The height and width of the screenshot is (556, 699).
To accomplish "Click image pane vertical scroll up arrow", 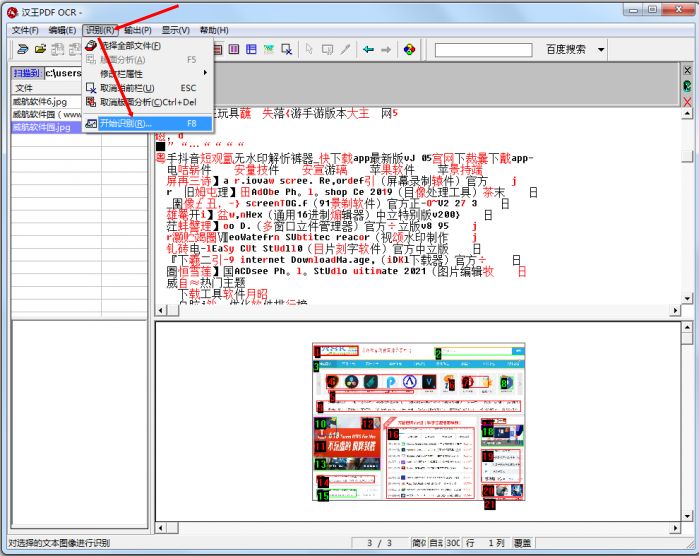I will pyautogui.click(x=687, y=327).
